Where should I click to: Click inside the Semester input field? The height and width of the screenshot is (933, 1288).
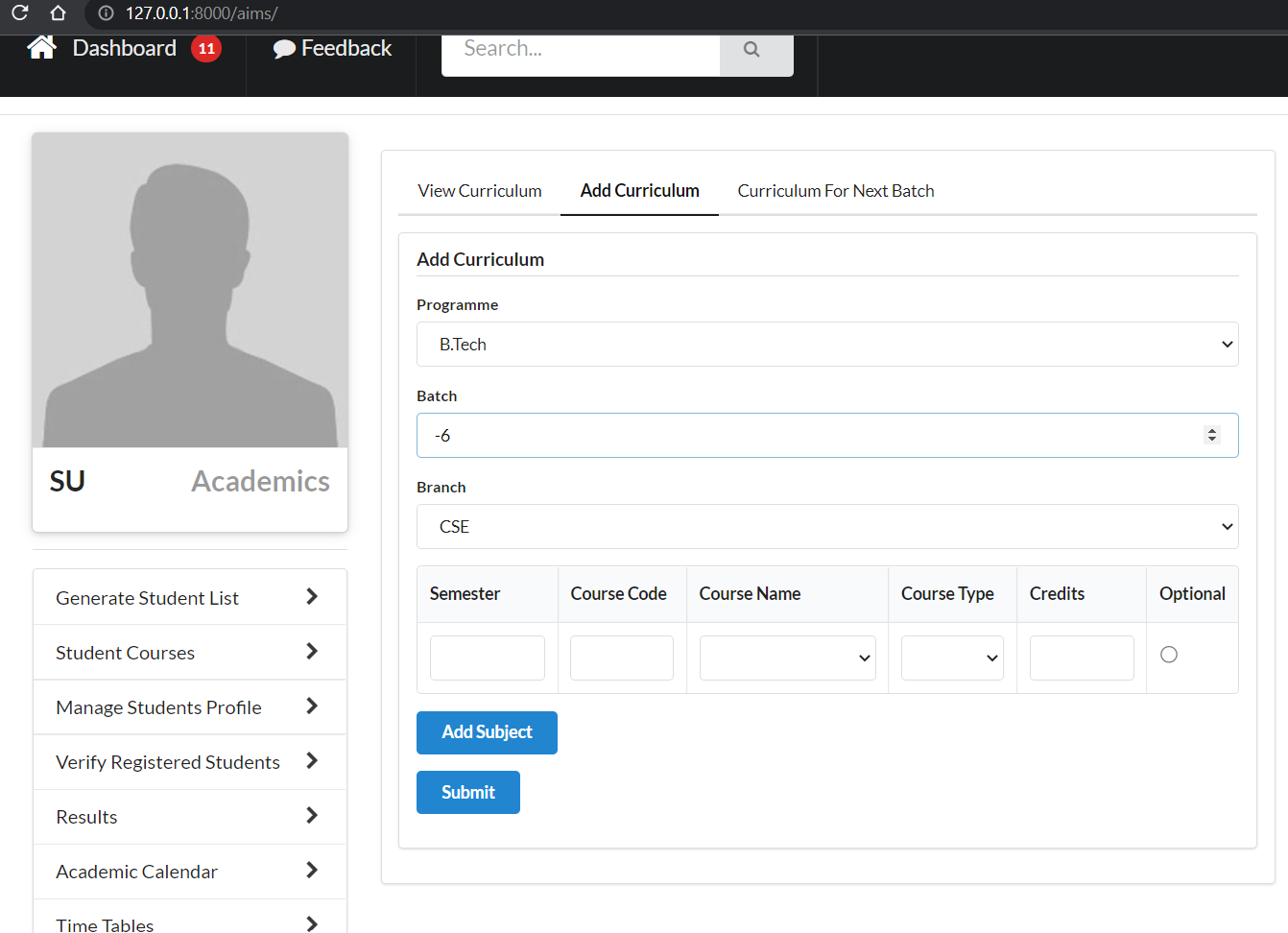tap(487, 658)
